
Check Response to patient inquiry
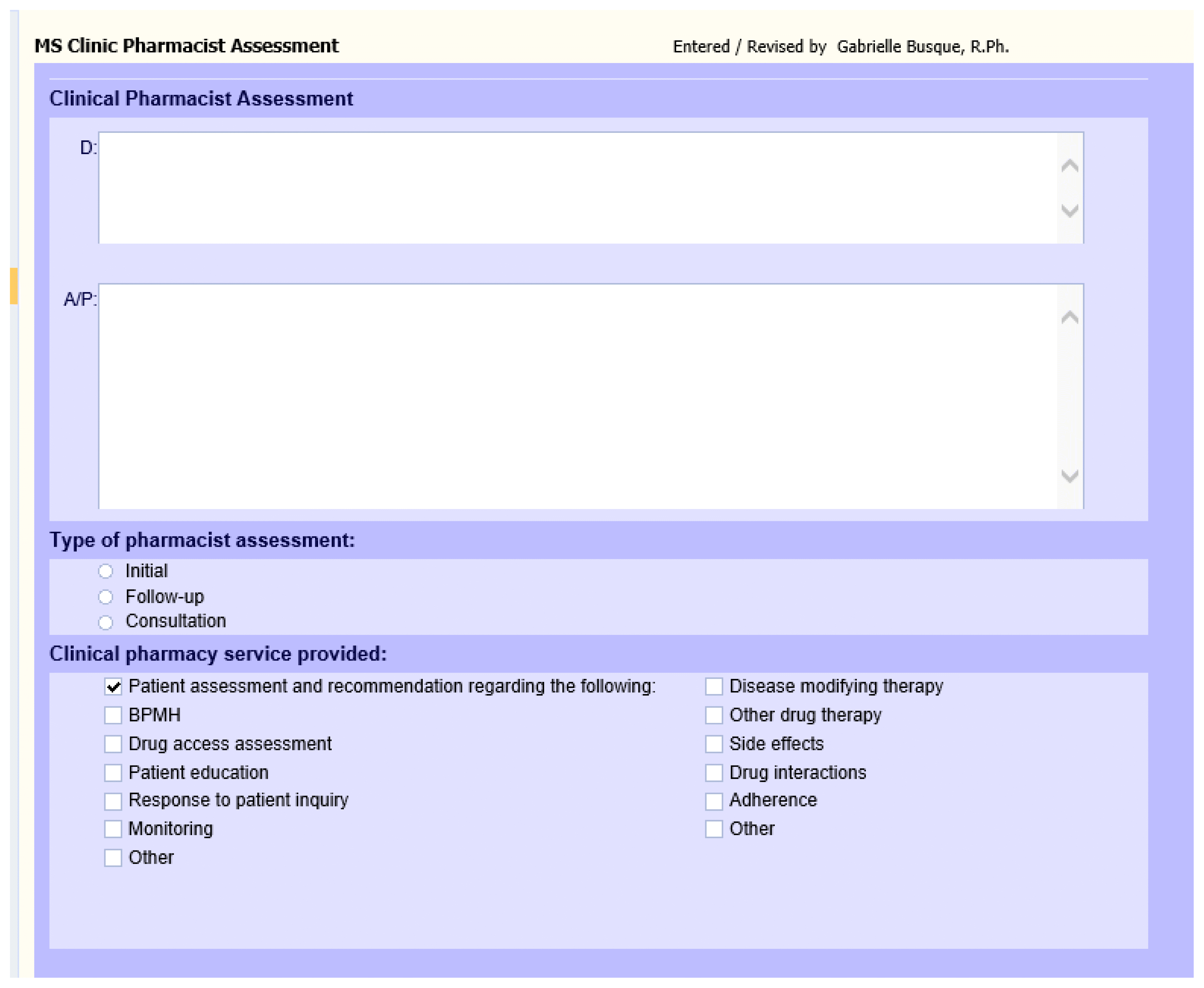pyautogui.click(x=113, y=801)
